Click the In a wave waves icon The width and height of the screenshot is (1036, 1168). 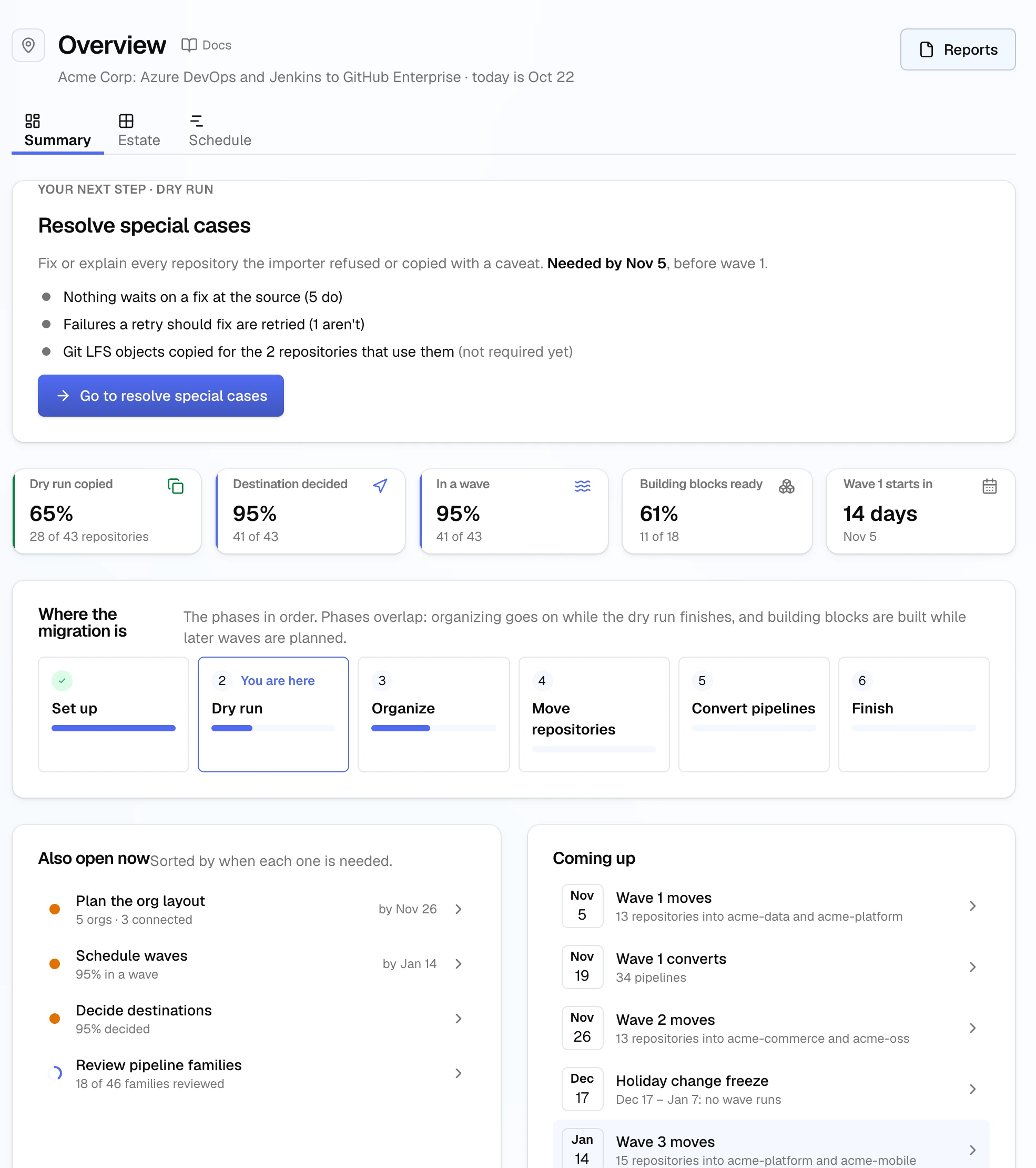click(x=583, y=486)
